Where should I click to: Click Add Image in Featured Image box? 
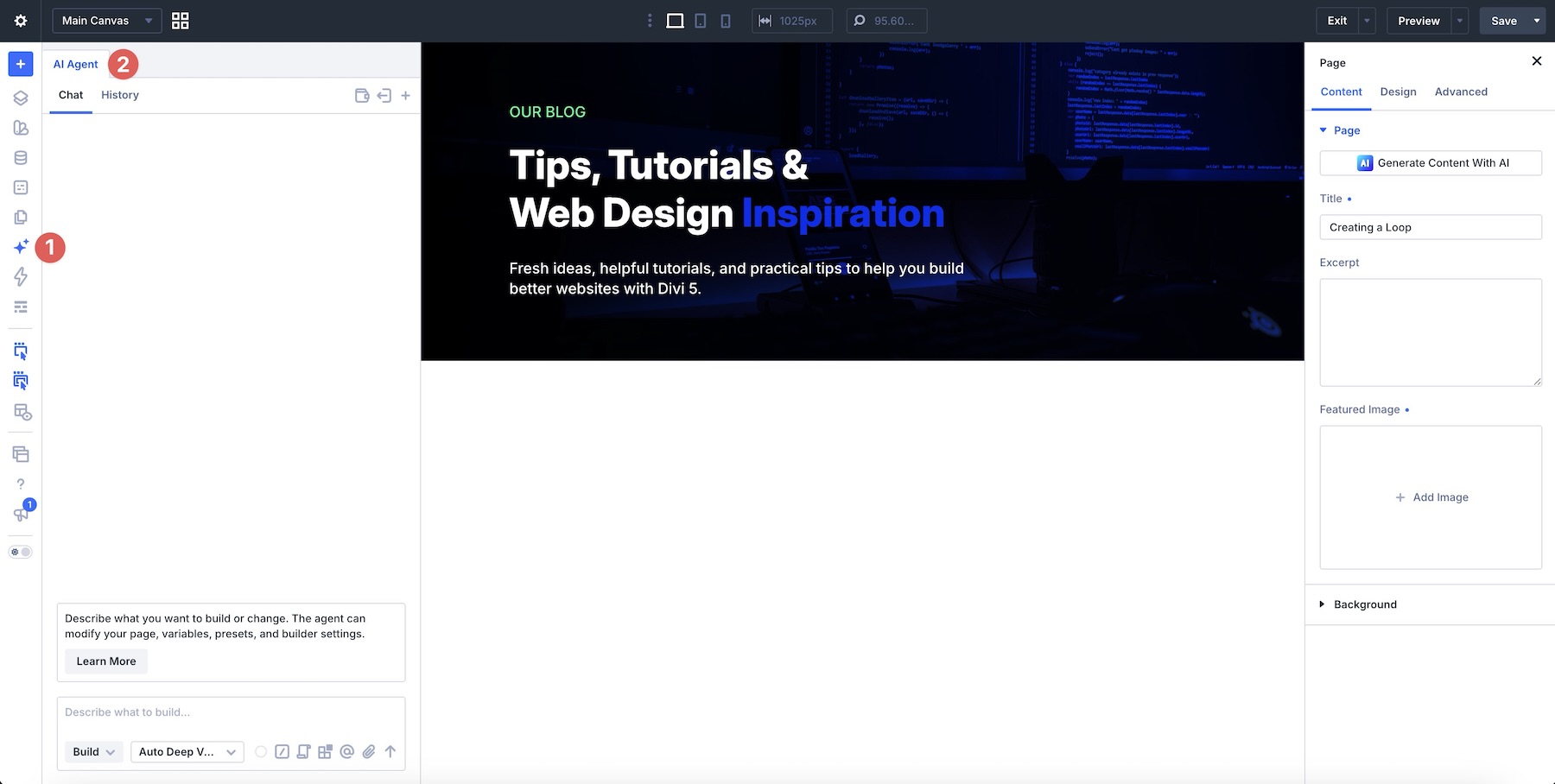point(1431,497)
